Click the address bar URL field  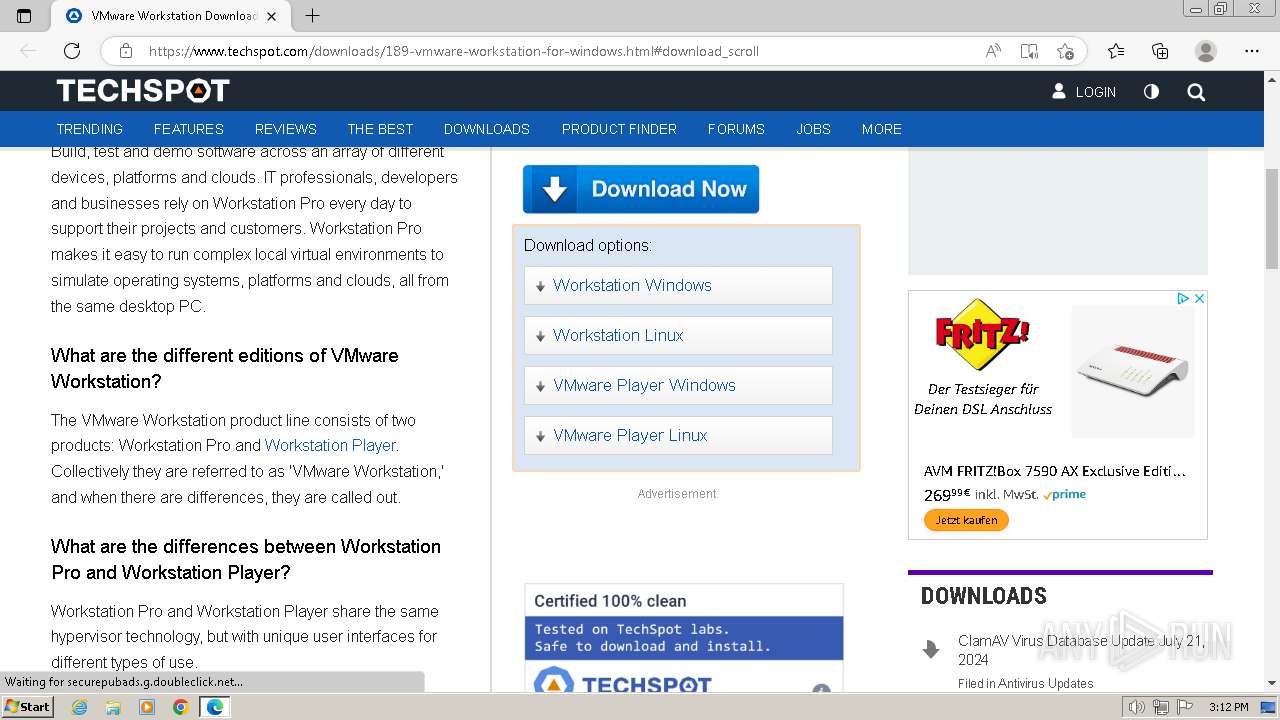coord(560,51)
